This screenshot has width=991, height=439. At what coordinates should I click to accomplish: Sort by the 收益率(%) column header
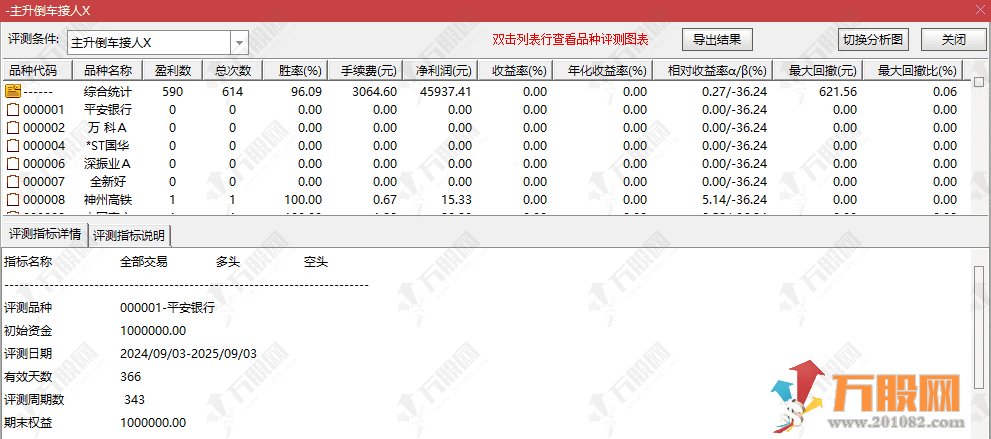pos(516,69)
